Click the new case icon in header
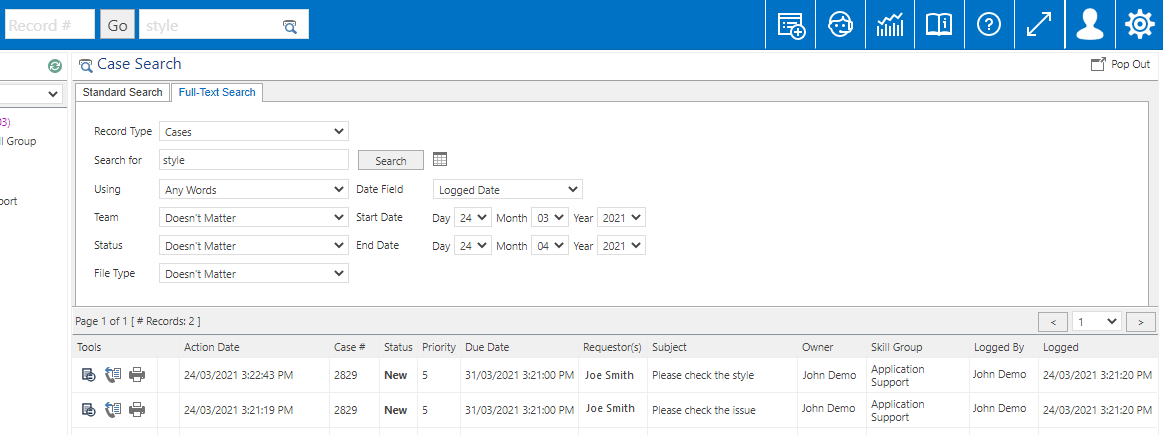 791,24
